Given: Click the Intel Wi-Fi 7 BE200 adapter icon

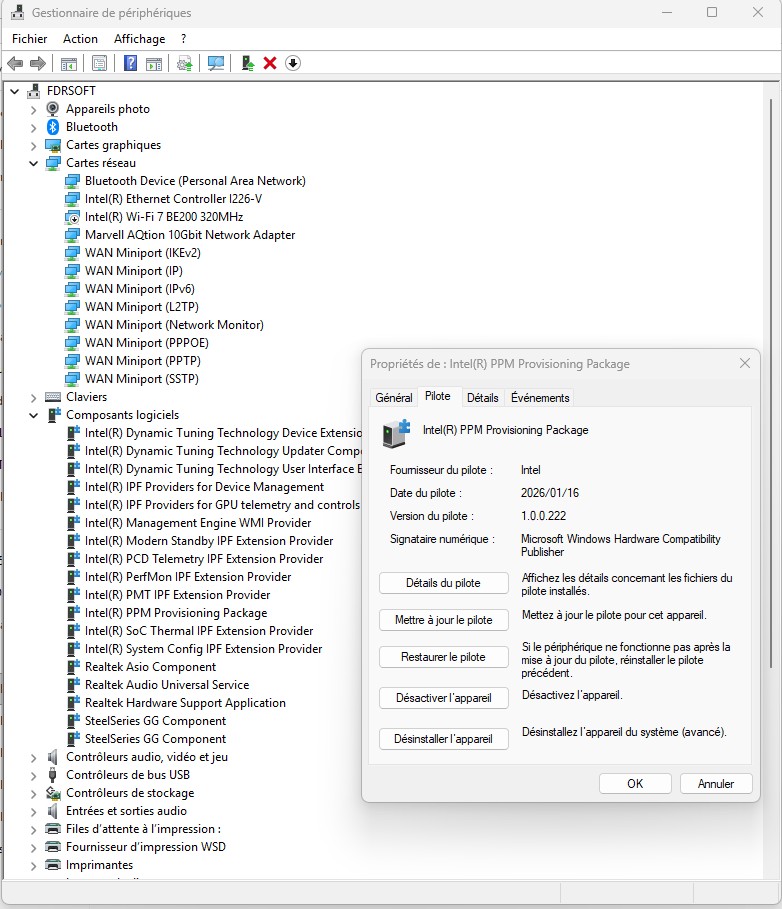Looking at the screenshot, I should [x=72, y=217].
